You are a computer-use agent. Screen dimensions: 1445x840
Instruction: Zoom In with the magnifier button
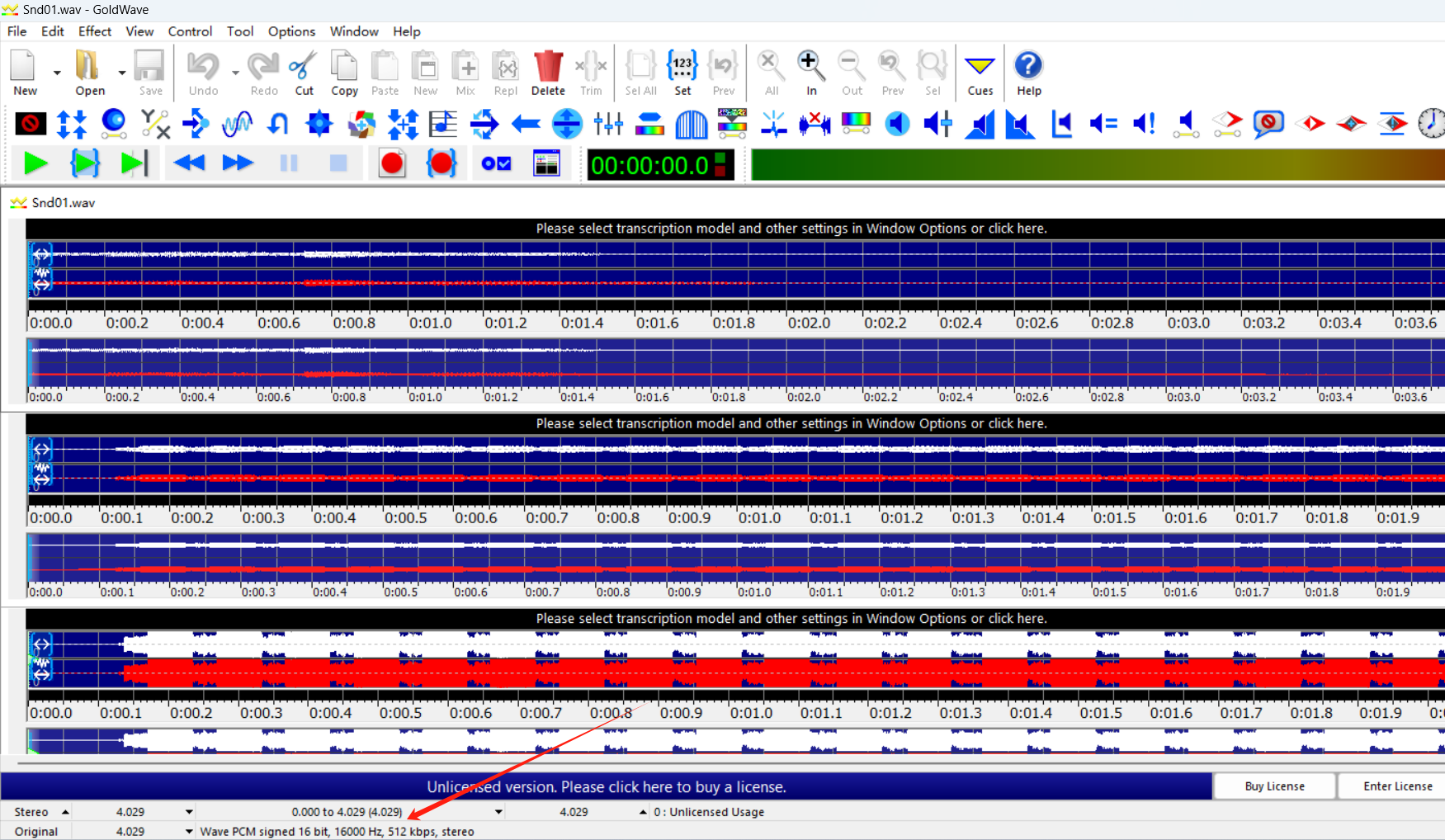point(811,73)
